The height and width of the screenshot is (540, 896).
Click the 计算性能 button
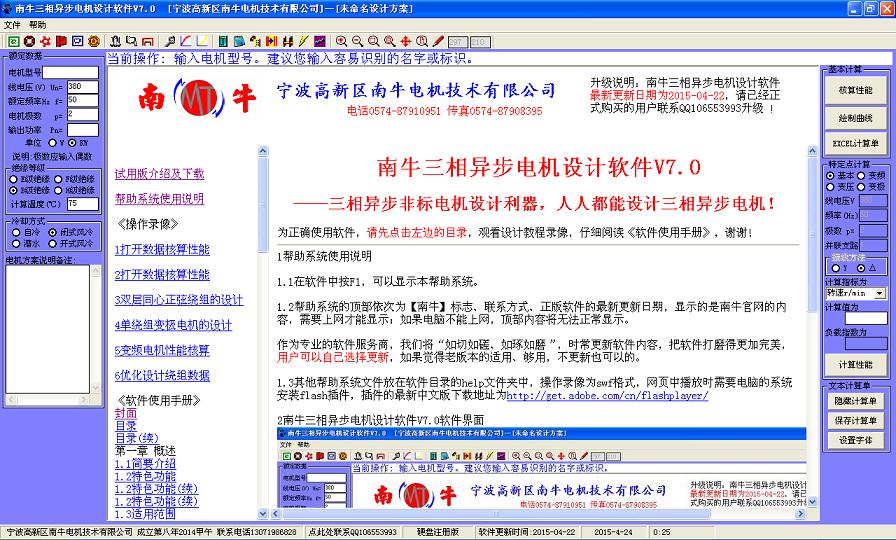855,365
